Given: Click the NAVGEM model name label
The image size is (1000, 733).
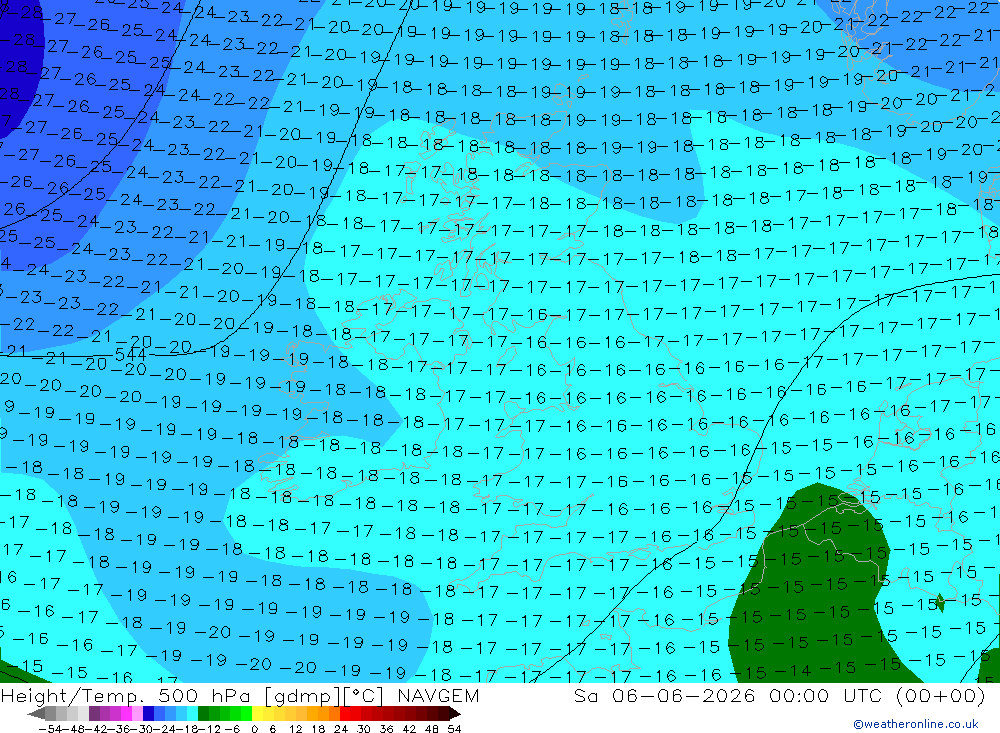Looking at the screenshot, I should 438,695.
